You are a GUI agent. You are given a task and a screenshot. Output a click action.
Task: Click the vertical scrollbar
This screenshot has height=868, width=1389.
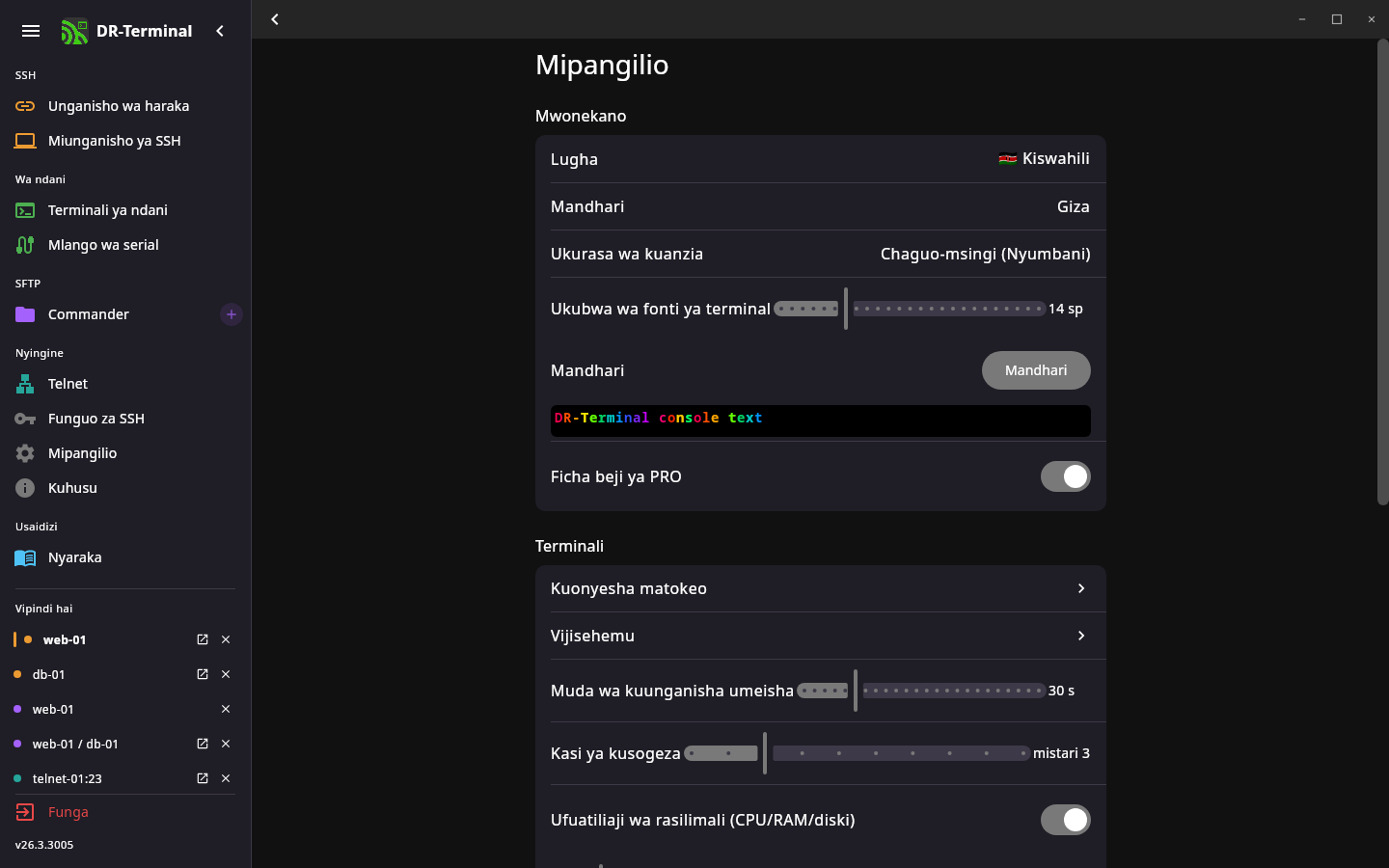1382,272
